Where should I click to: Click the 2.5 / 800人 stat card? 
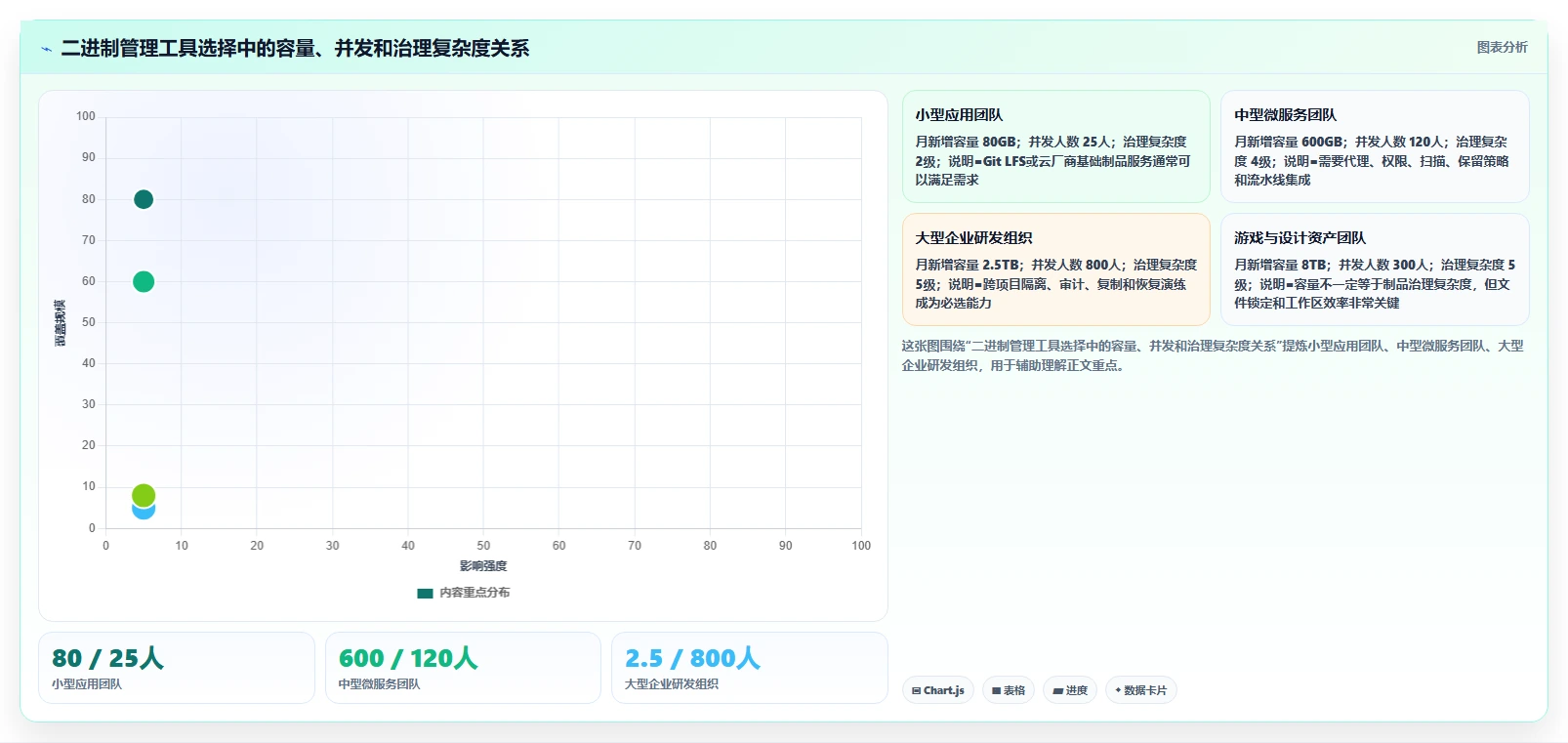(750, 668)
